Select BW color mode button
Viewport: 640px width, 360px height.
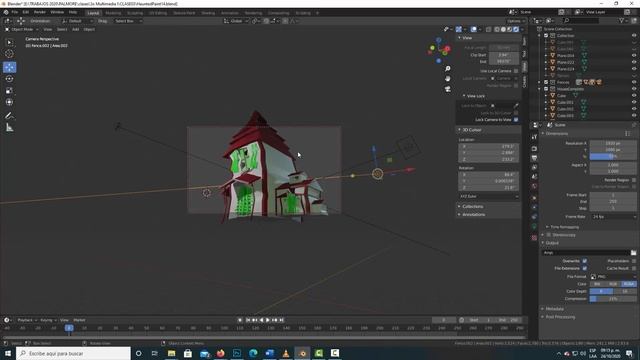(598, 284)
